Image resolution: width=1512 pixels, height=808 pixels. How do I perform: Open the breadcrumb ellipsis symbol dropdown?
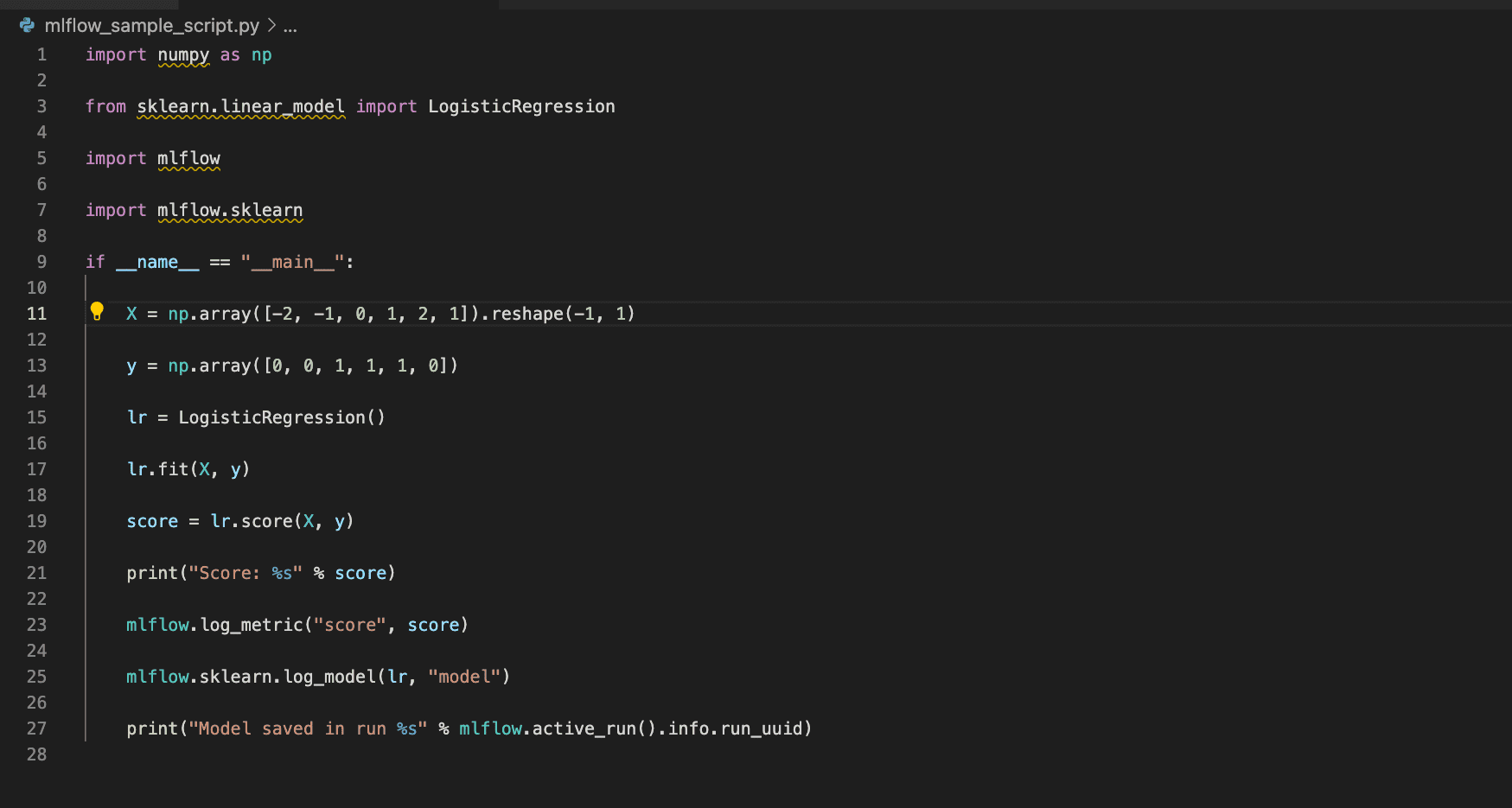(x=290, y=26)
